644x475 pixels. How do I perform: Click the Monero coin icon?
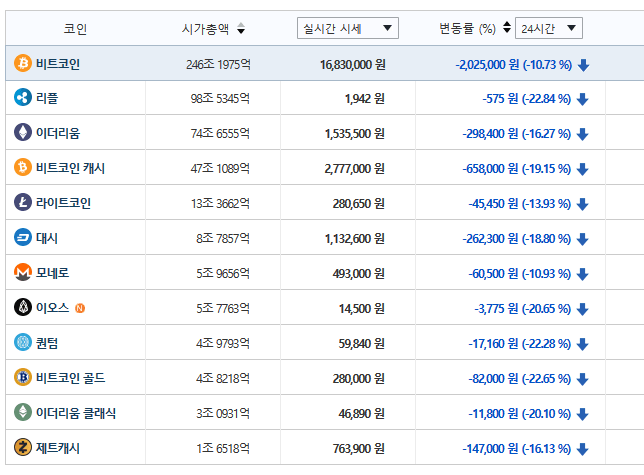(x=22, y=273)
